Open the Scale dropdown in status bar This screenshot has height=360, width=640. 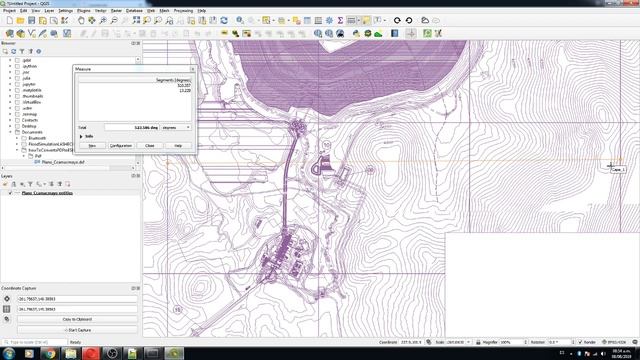point(468,342)
